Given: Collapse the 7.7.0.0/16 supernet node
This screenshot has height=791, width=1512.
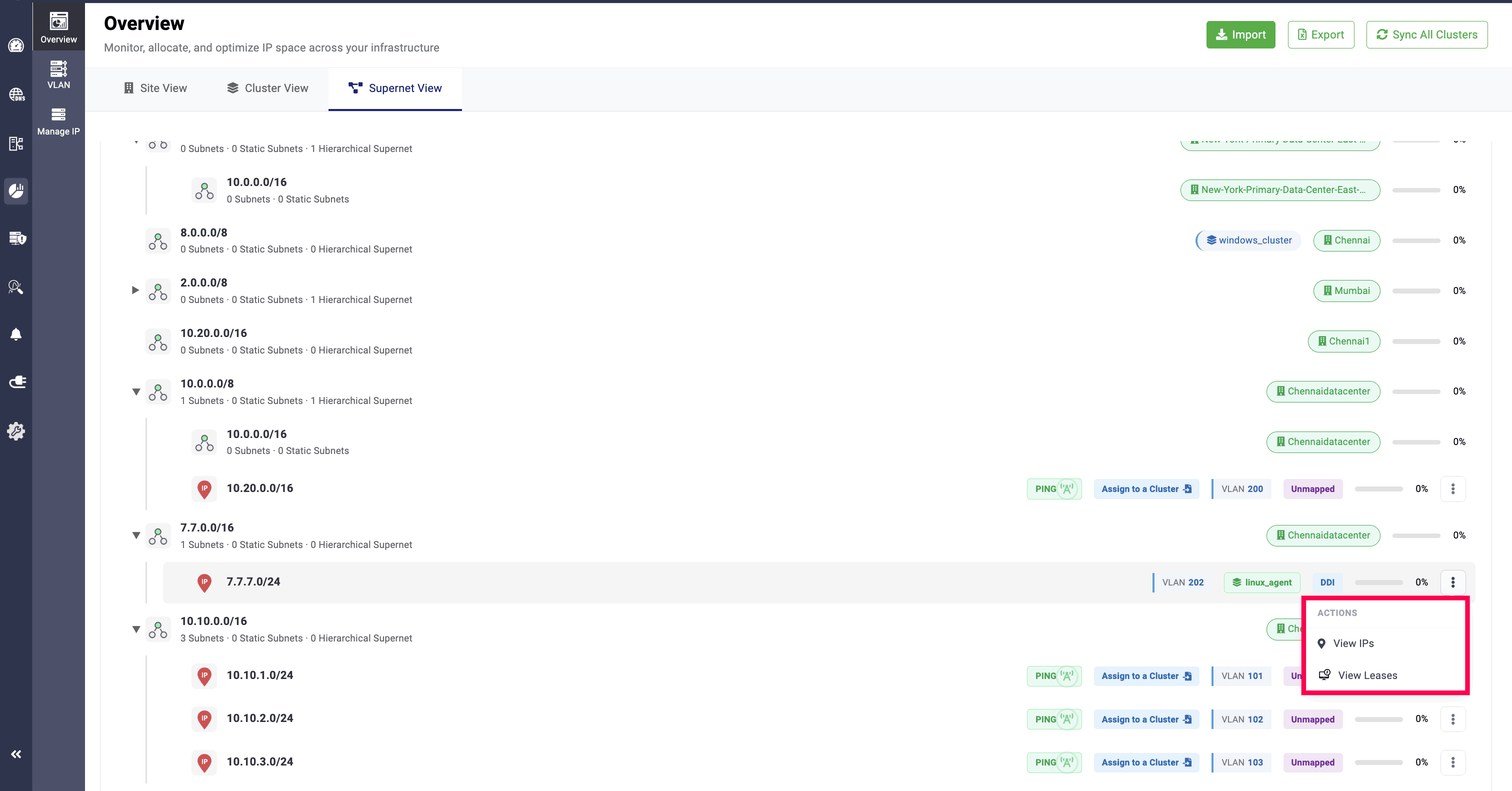Looking at the screenshot, I should 135,535.
